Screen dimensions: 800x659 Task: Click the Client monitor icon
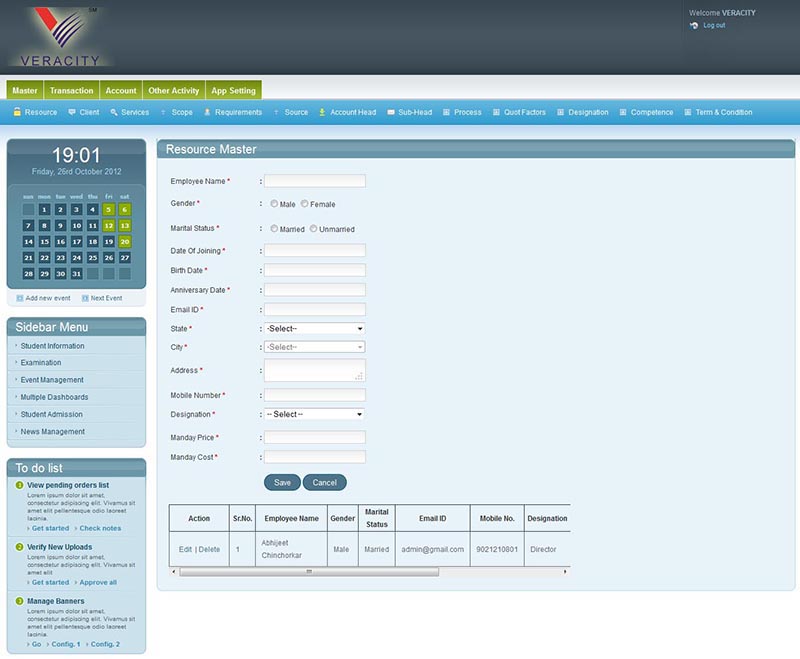(72, 112)
